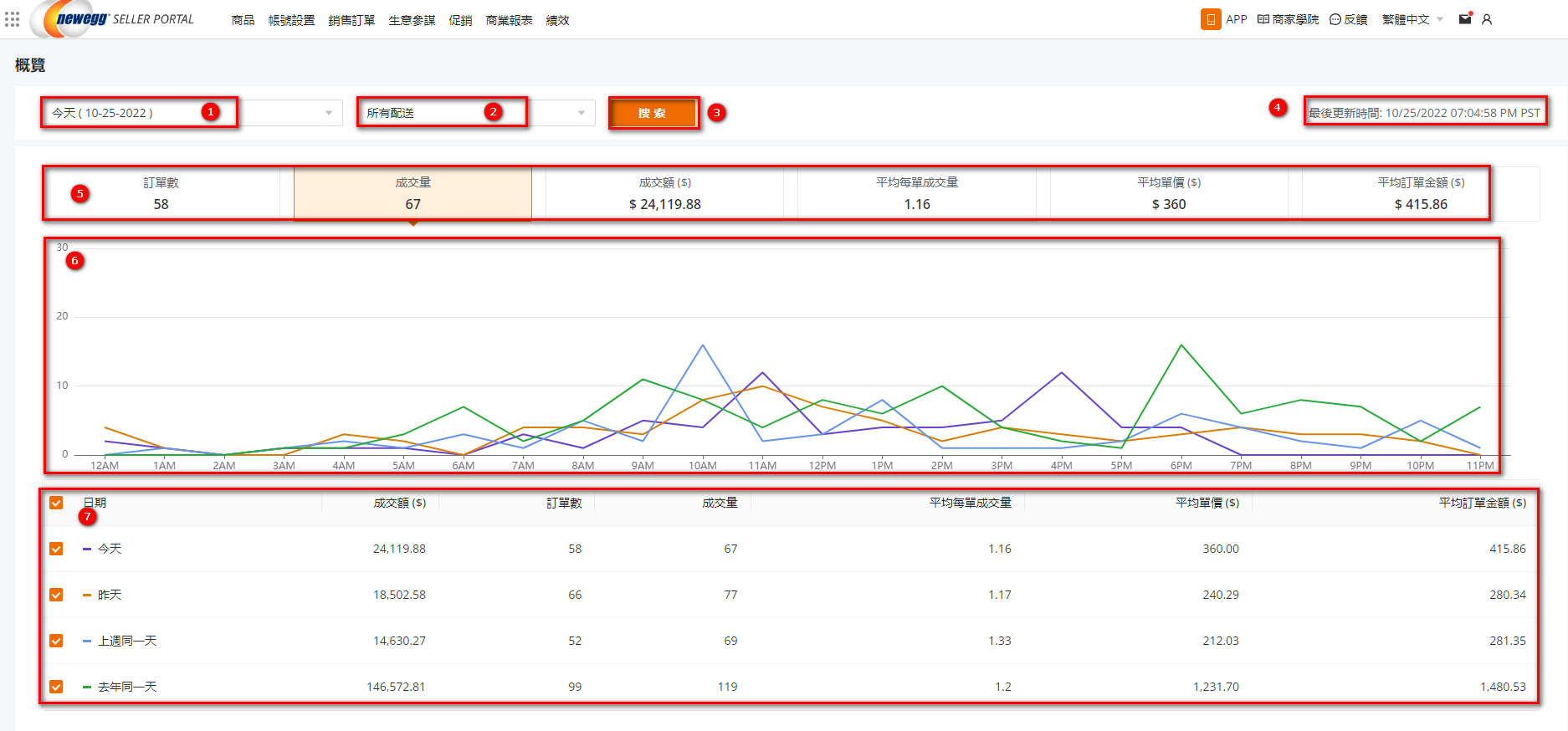Open the 商品 menu
Screen dimensions: 1568x731
tap(243, 20)
